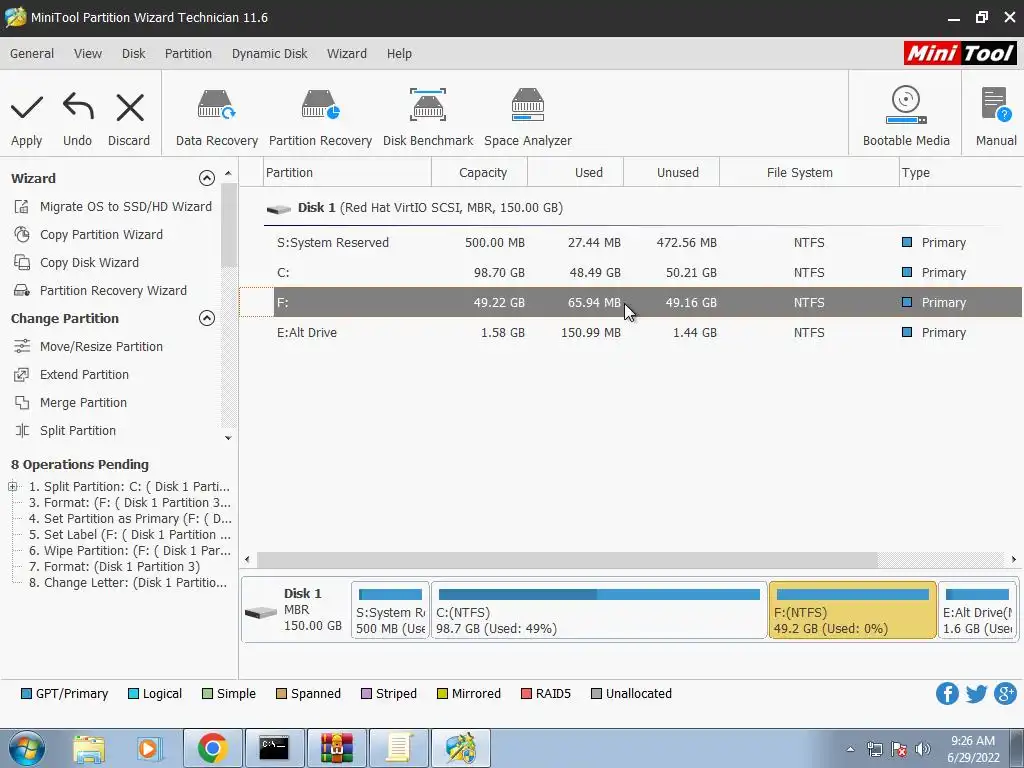This screenshot has height=768, width=1024.
Task: Open the View menu
Action: pos(88,54)
